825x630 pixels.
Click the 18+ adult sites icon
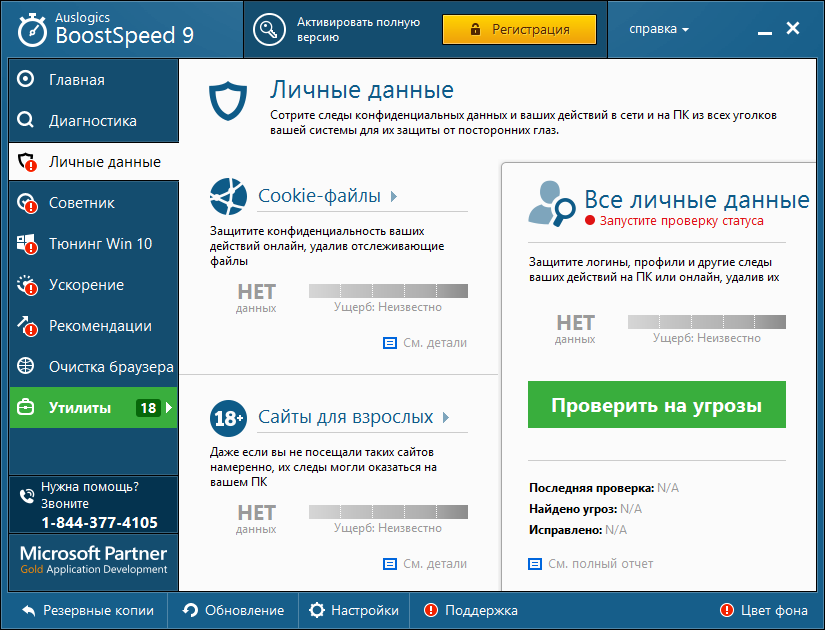coord(228,418)
